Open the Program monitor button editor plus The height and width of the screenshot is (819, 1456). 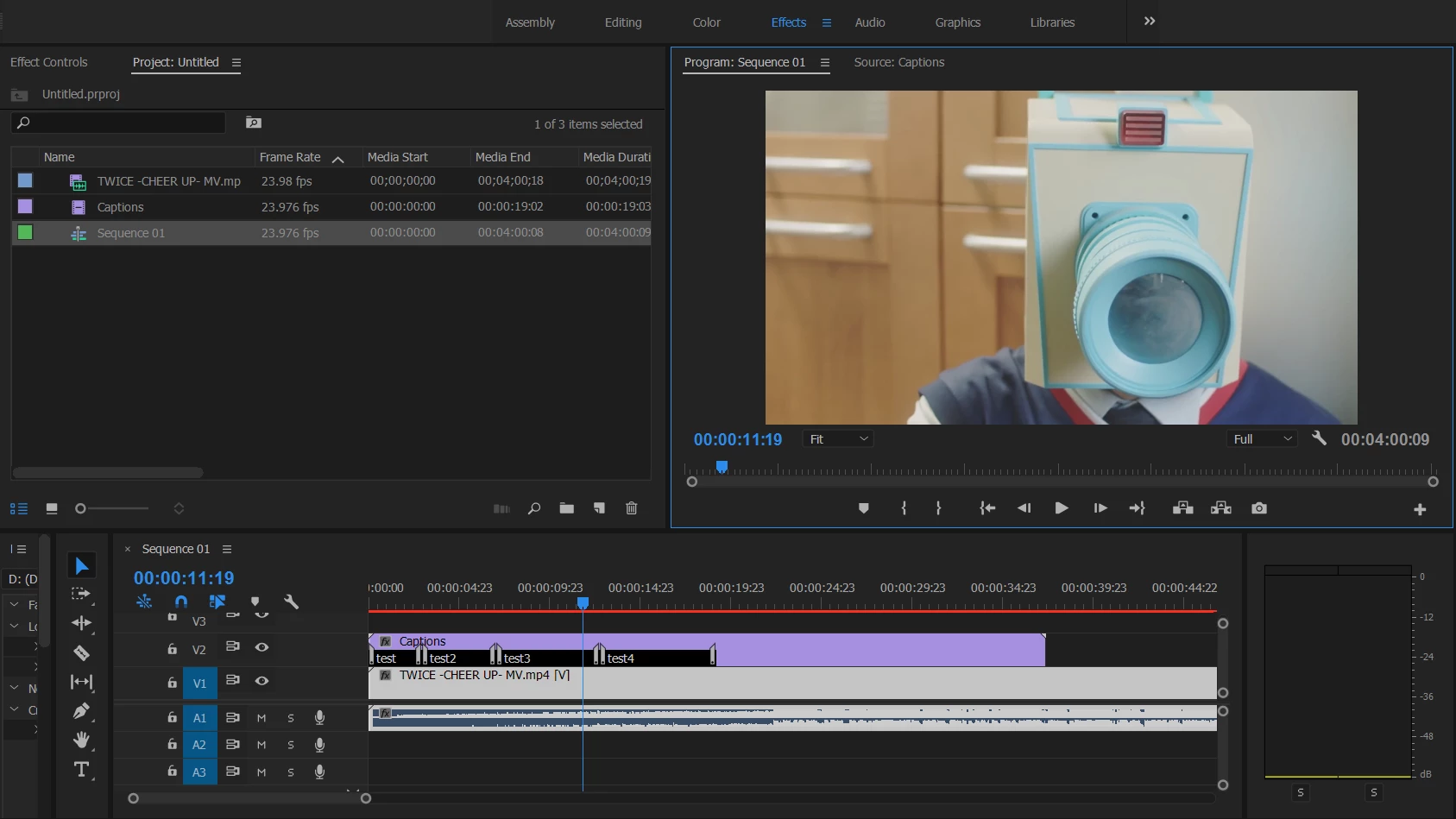click(x=1420, y=510)
